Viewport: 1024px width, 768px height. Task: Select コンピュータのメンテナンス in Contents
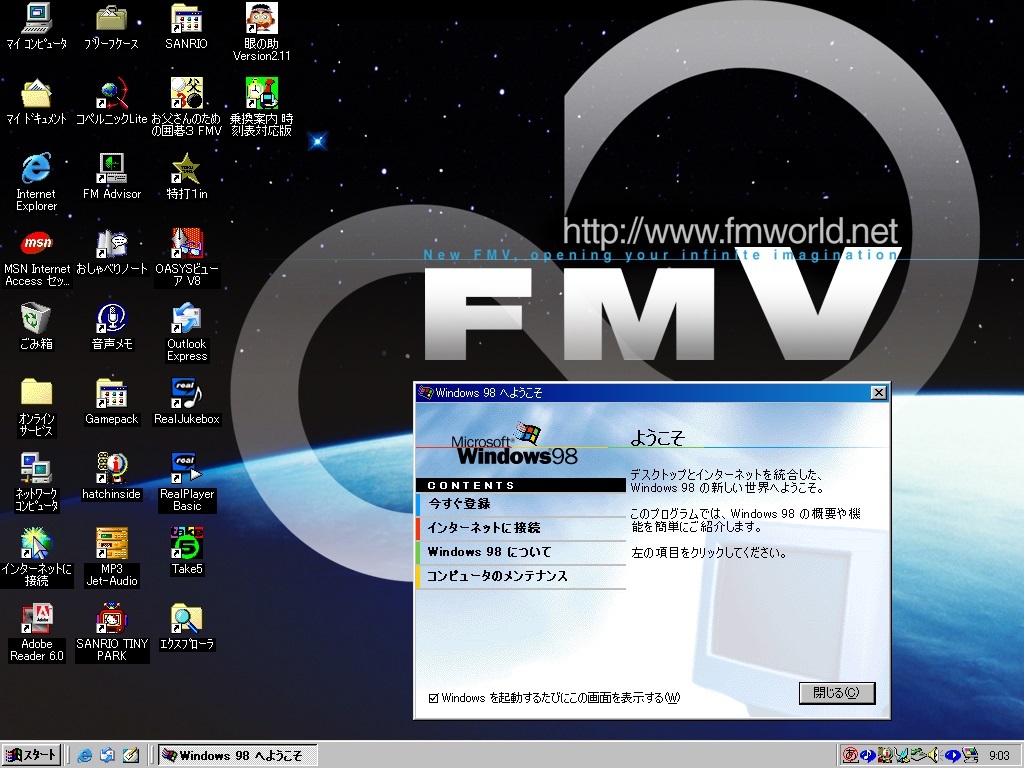[520, 576]
